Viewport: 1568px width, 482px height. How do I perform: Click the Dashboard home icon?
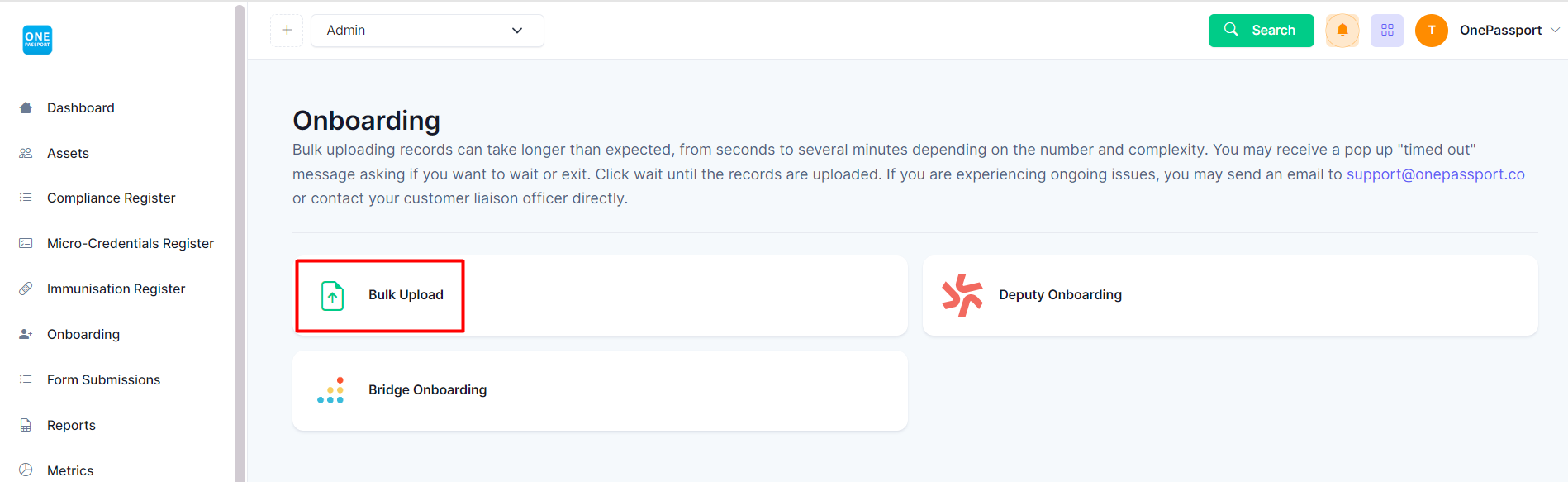click(26, 107)
